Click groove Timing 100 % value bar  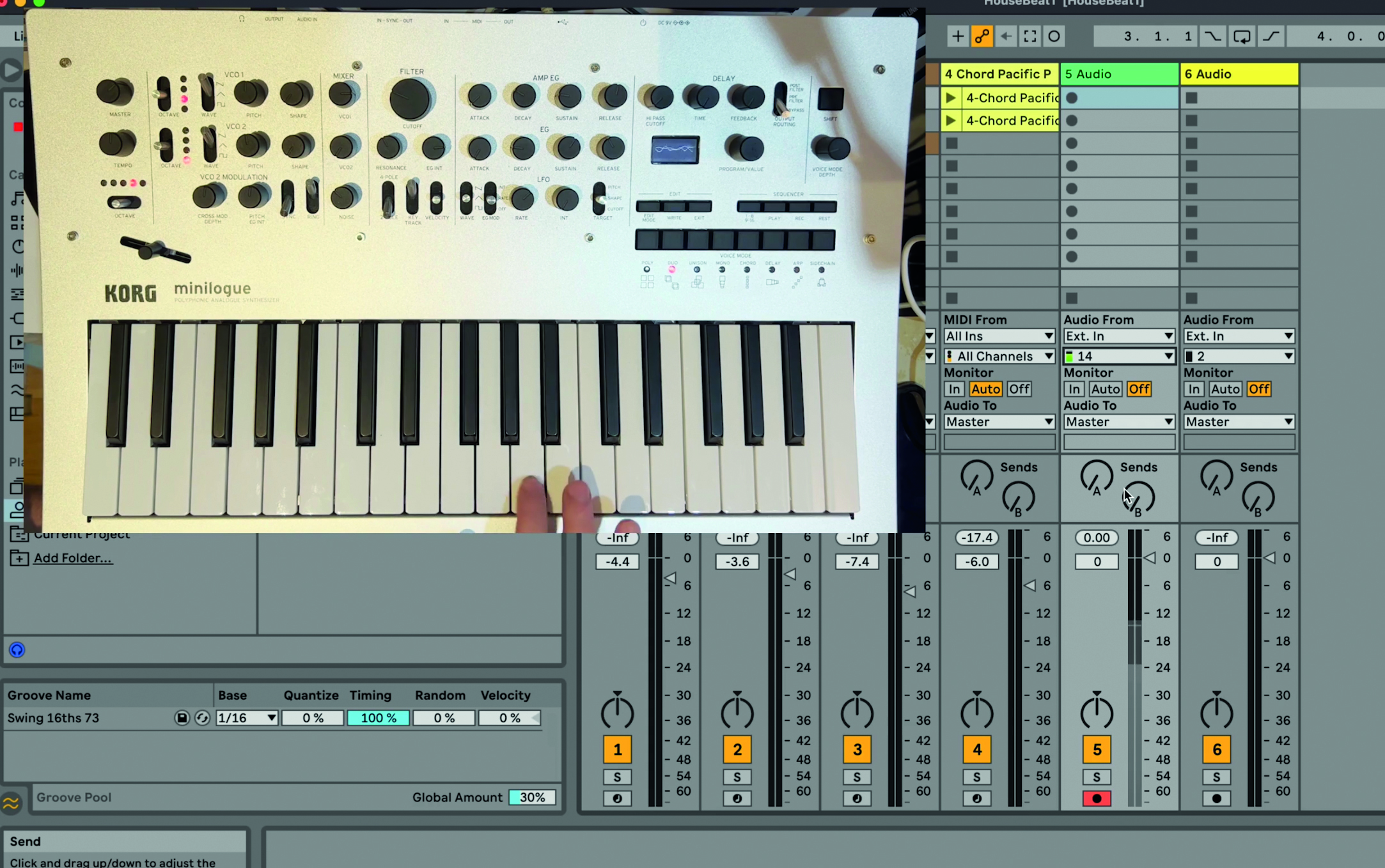378,718
